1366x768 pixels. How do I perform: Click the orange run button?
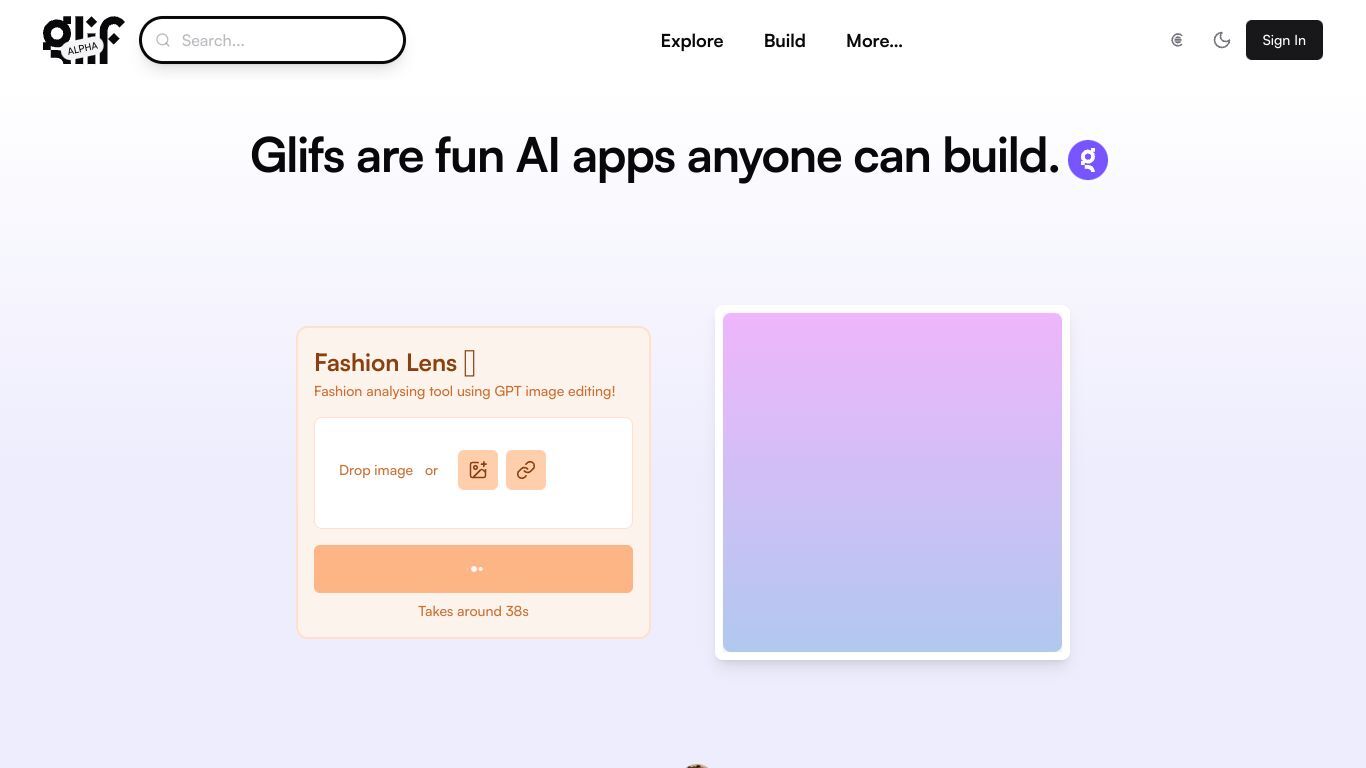pos(473,569)
